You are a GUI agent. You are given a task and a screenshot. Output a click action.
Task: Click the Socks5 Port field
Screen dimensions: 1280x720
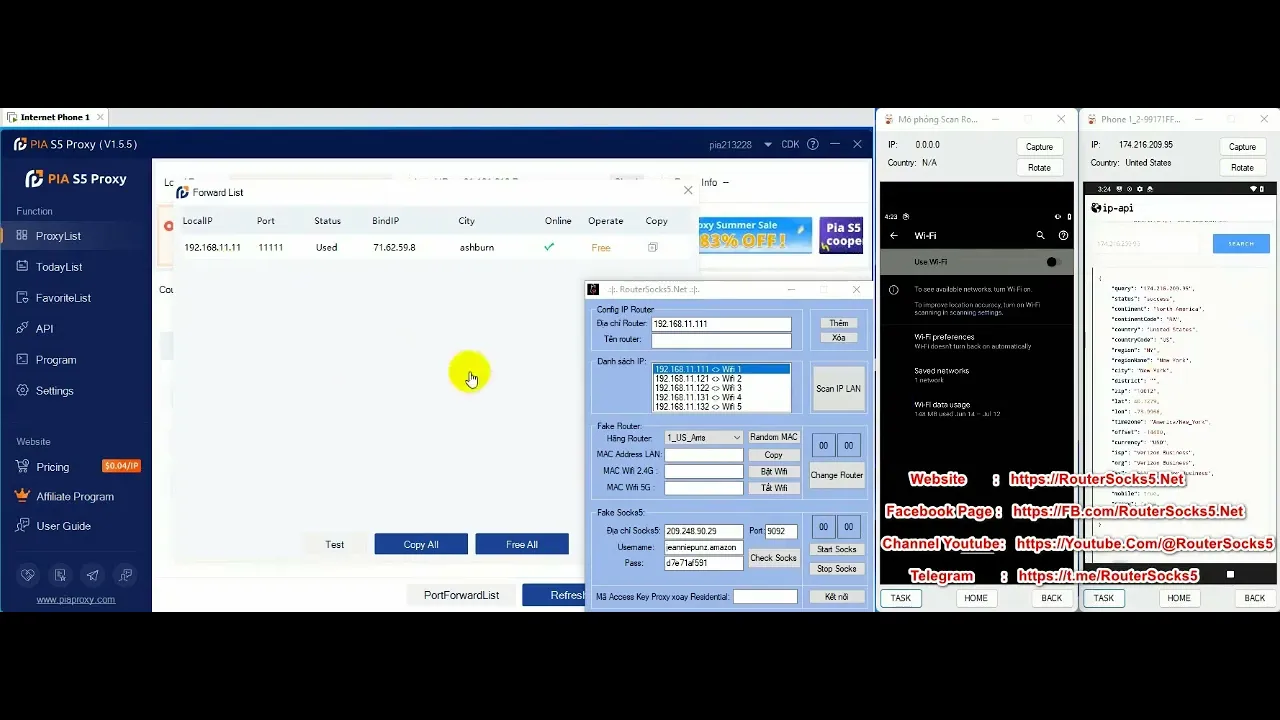(x=781, y=532)
